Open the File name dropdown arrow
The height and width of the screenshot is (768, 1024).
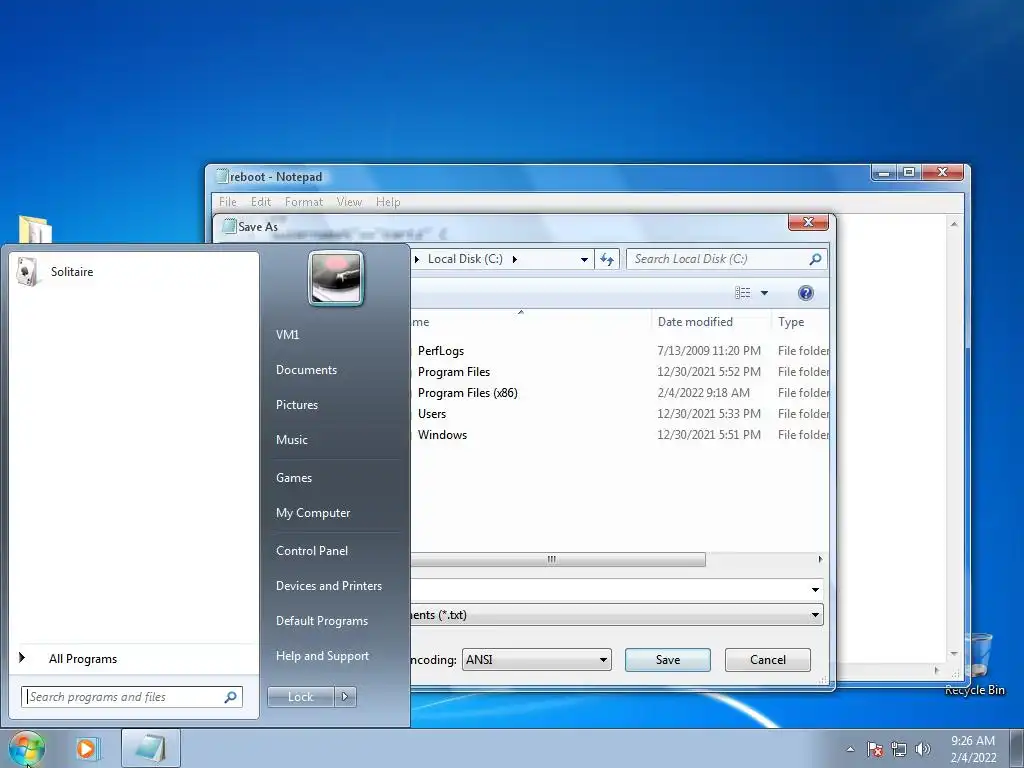pos(815,590)
